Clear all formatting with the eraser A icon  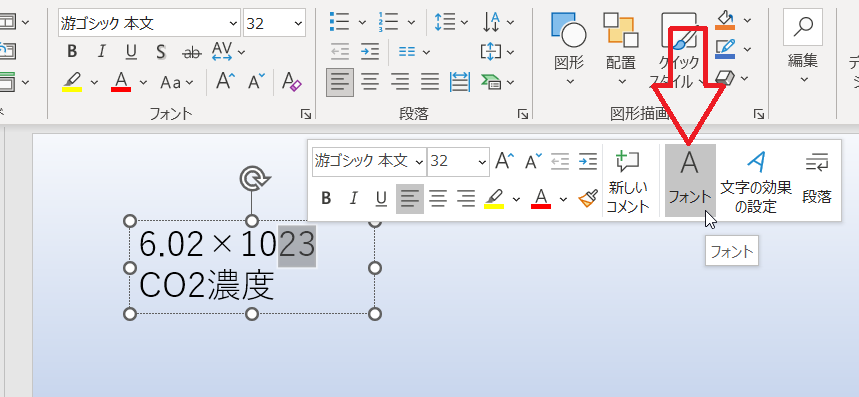click(291, 82)
